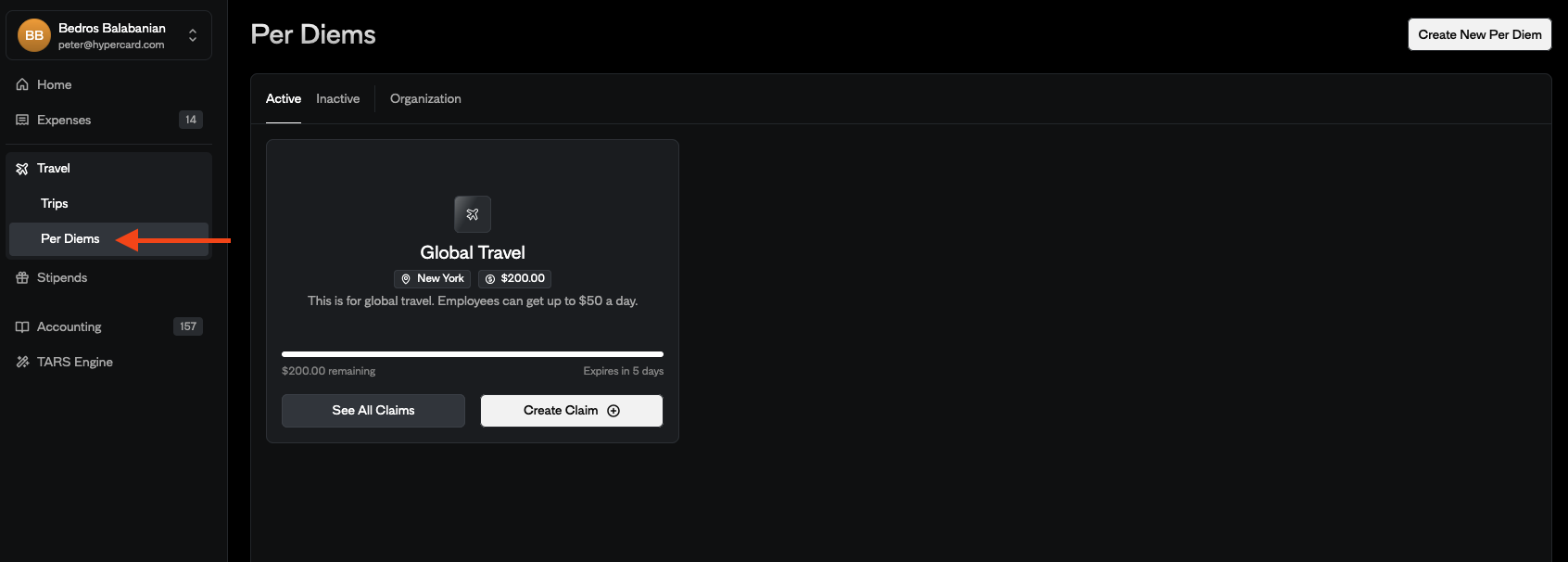Viewport: 1568px width, 562px height.
Task: Select the Active tab
Action: [x=284, y=98]
